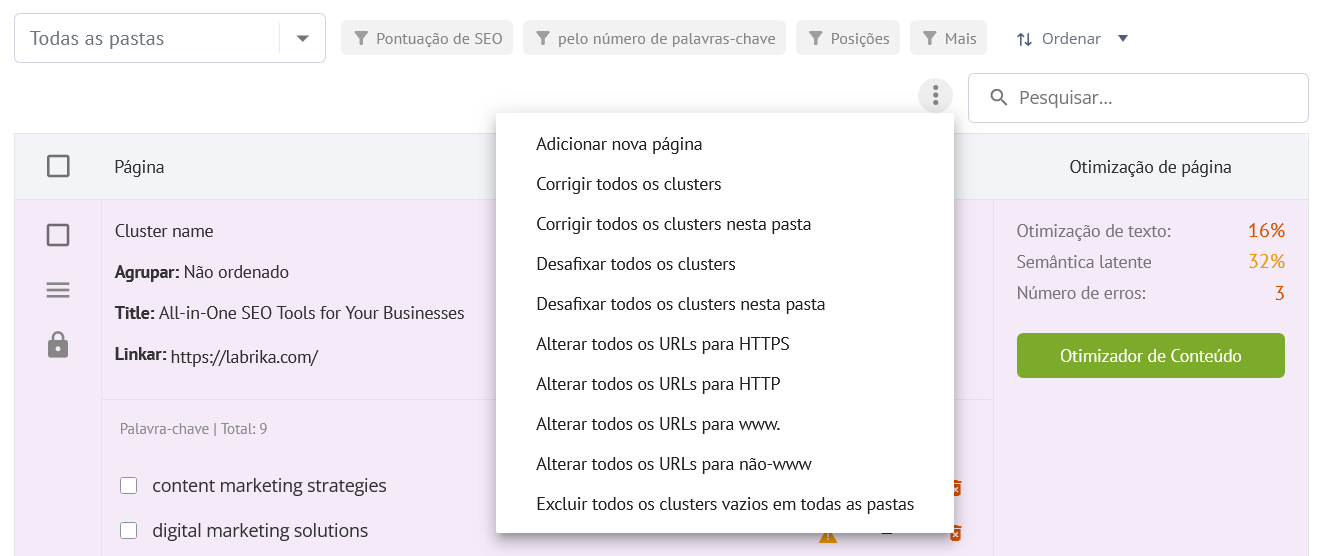Image resolution: width=1323 pixels, height=556 pixels.
Task: Tick the Cluster name row checkbox
Action: pos(58,235)
